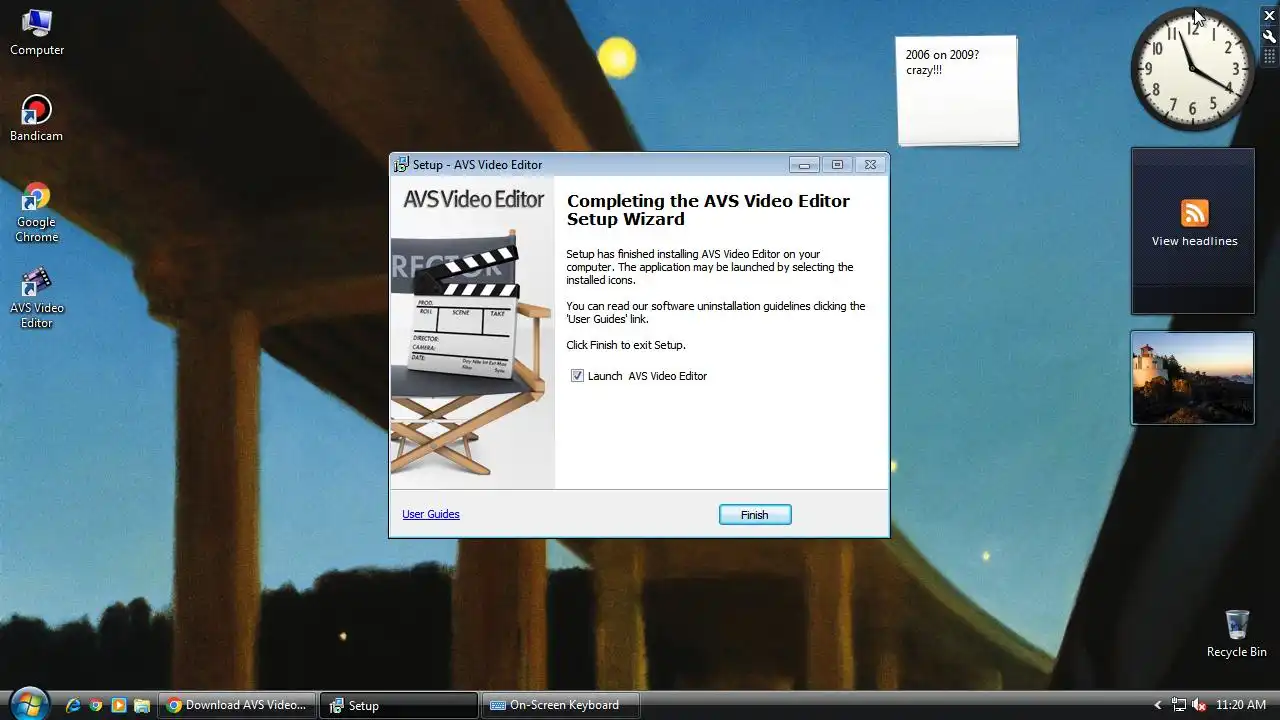The width and height of the screenshot is (1280, 720).
Task: Open the Recycle Bin on the desktop
Action: [1236, 634]
